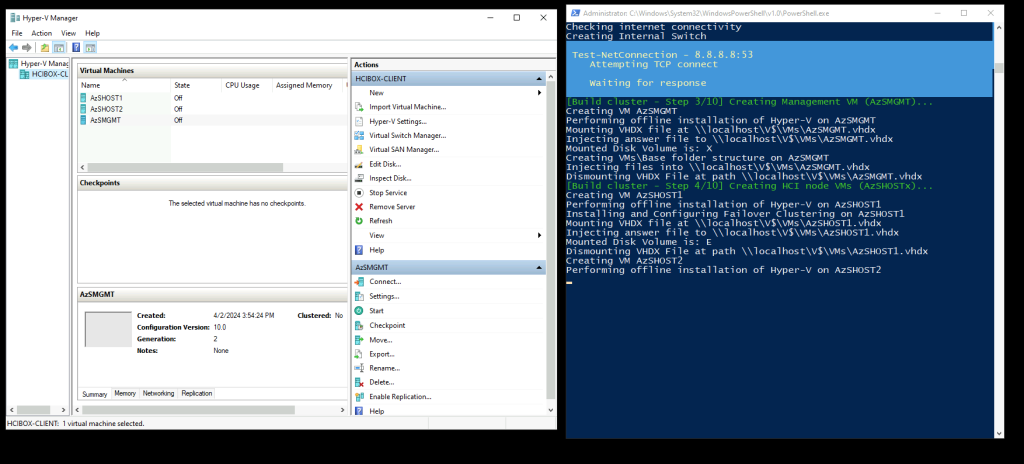Click the tree pane right scroll arrow
1024x464 pixels.
tap(64, 410)
